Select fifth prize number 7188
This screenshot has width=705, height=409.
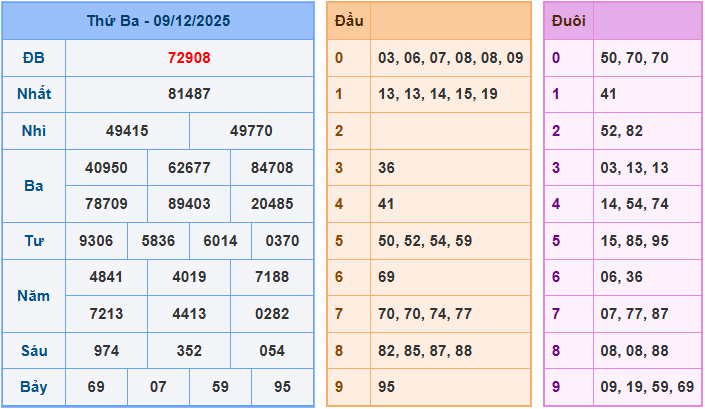coord(272,277)
